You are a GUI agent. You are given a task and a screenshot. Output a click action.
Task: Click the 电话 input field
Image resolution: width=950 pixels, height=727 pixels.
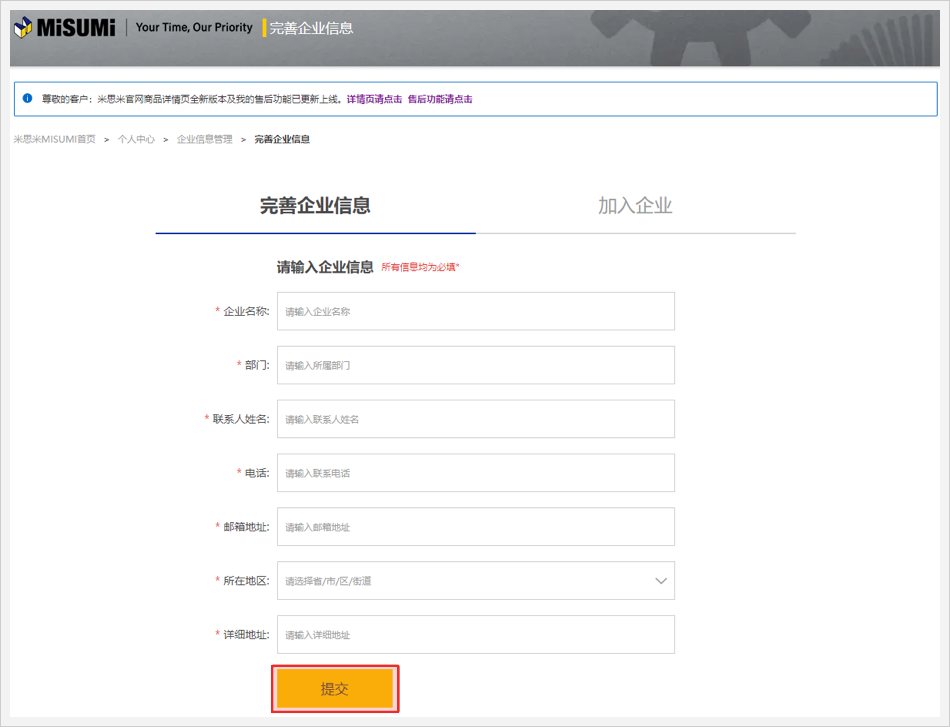pyautogui.click(x=475, y=473)
